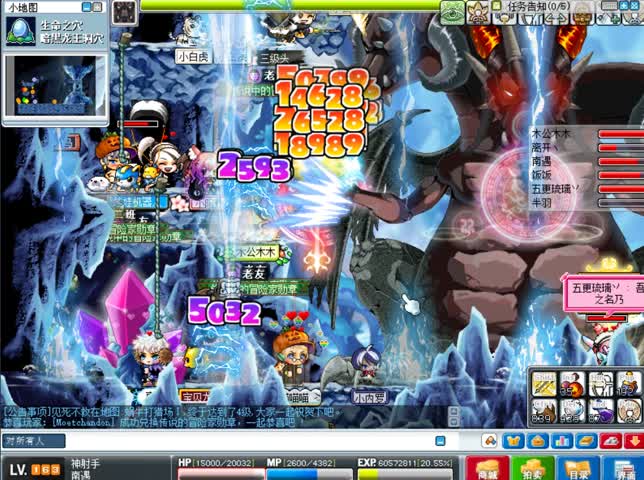
Task: Click the red key-settings icon
Action: [x=610, y=441]
